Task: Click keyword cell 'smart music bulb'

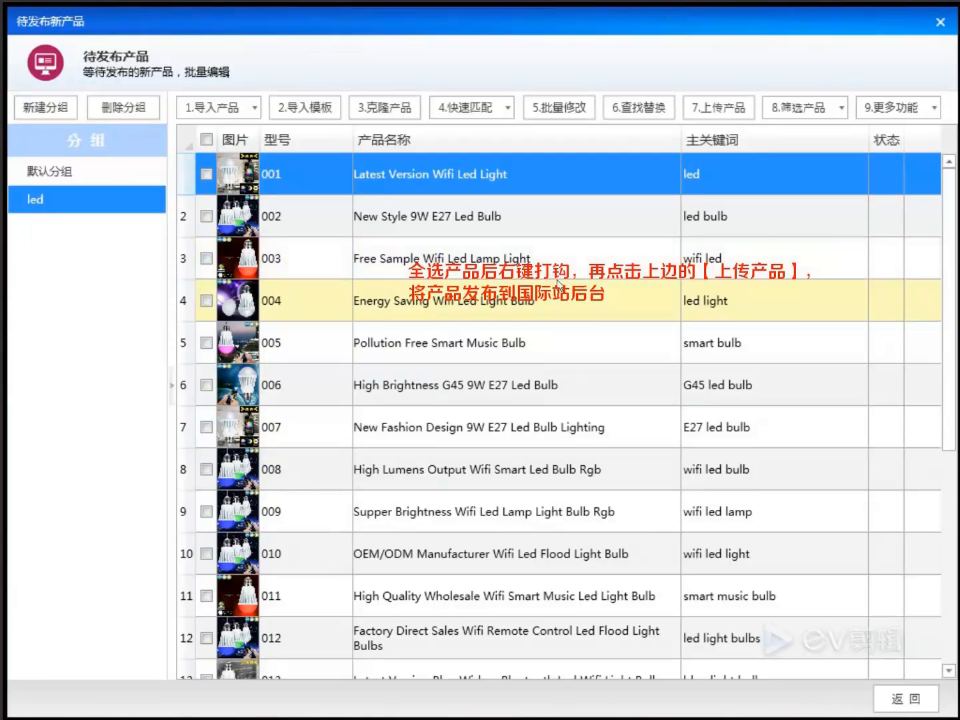Action: 774,596
